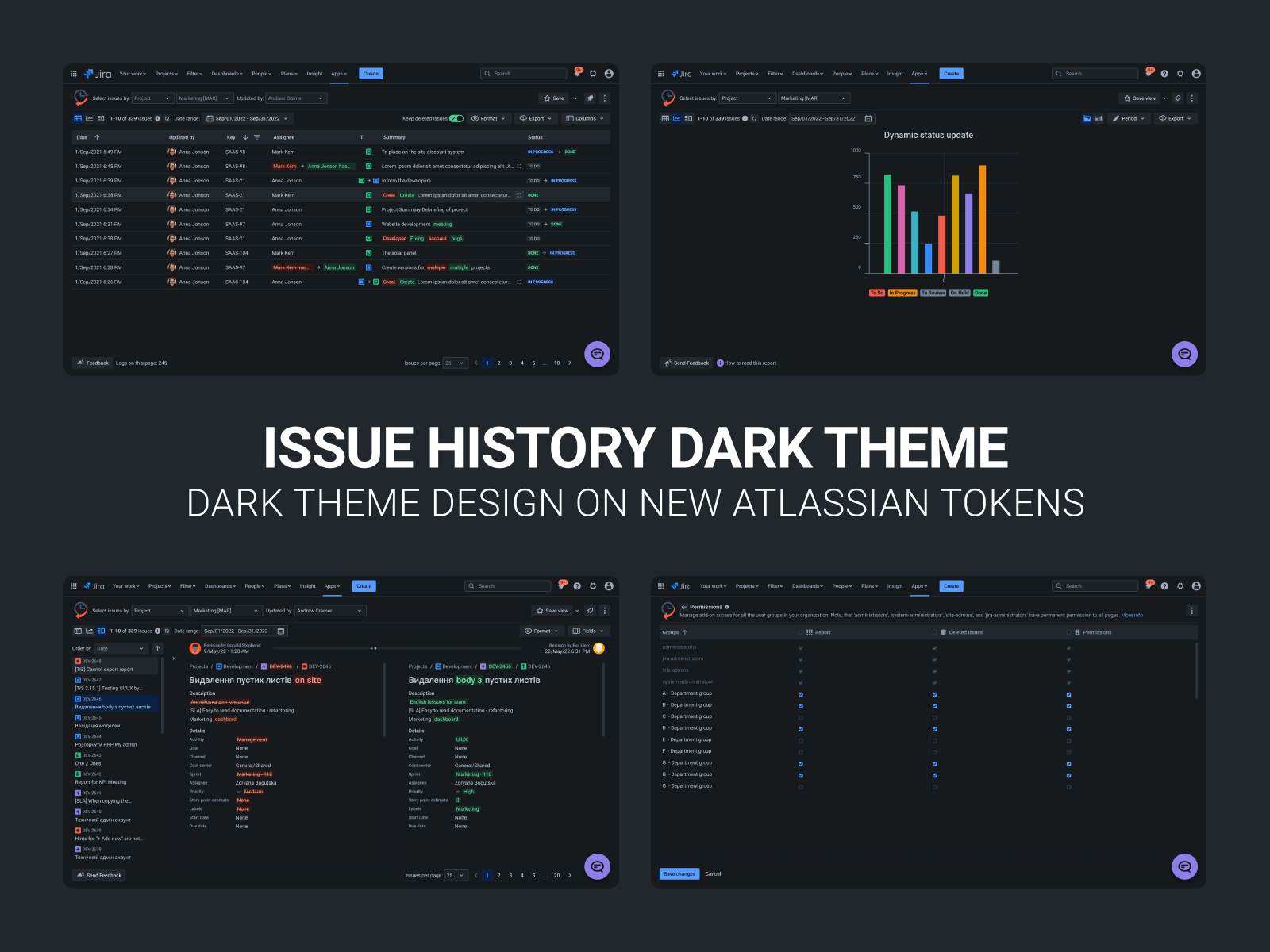Expand summary icon on SAAS-98 Lorem ipsum row
This screenshot has width=1270, height=952.
(x=520, y=167)
